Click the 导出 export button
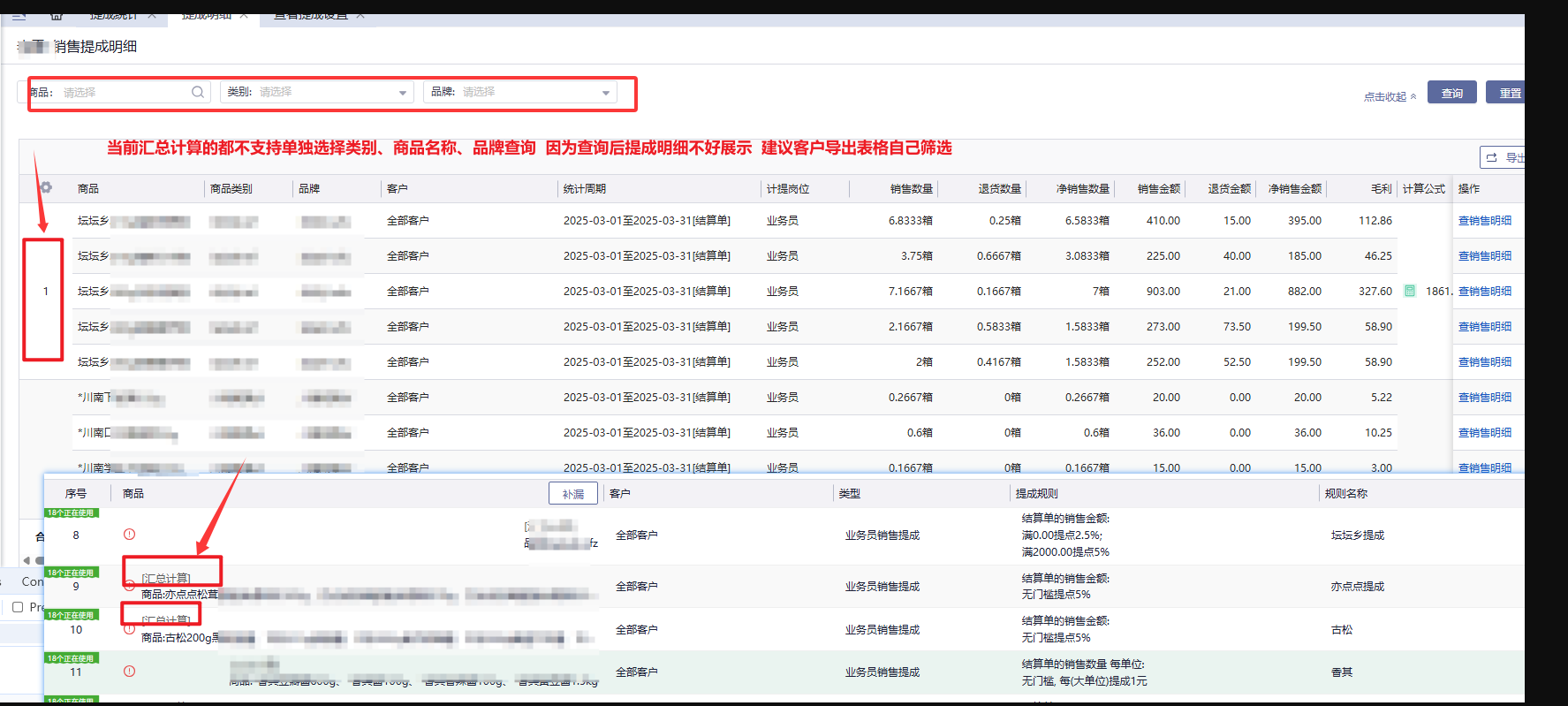 tap(1504, 157)
